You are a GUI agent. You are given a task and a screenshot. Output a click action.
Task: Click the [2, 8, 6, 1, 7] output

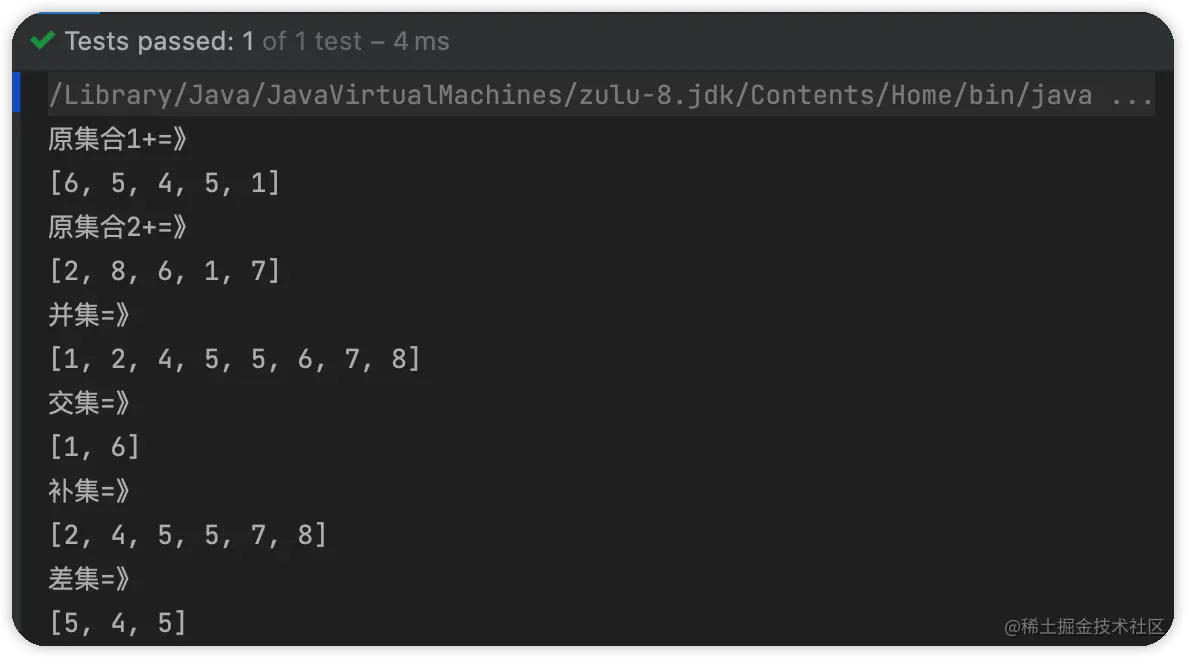click(164, 271)
